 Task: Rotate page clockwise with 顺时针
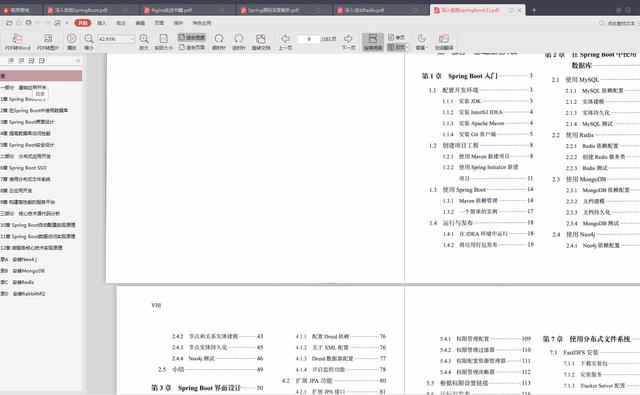[219, 42]
